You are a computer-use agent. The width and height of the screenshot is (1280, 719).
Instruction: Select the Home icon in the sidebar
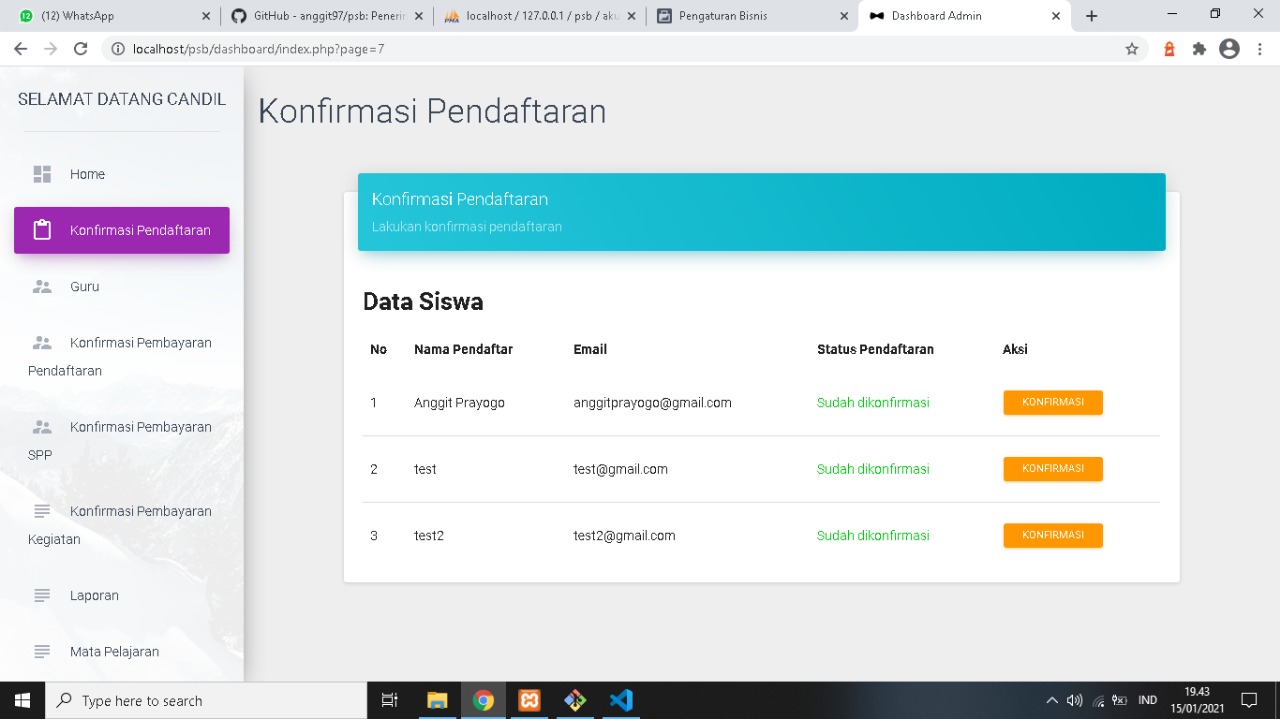coord(42,173)
